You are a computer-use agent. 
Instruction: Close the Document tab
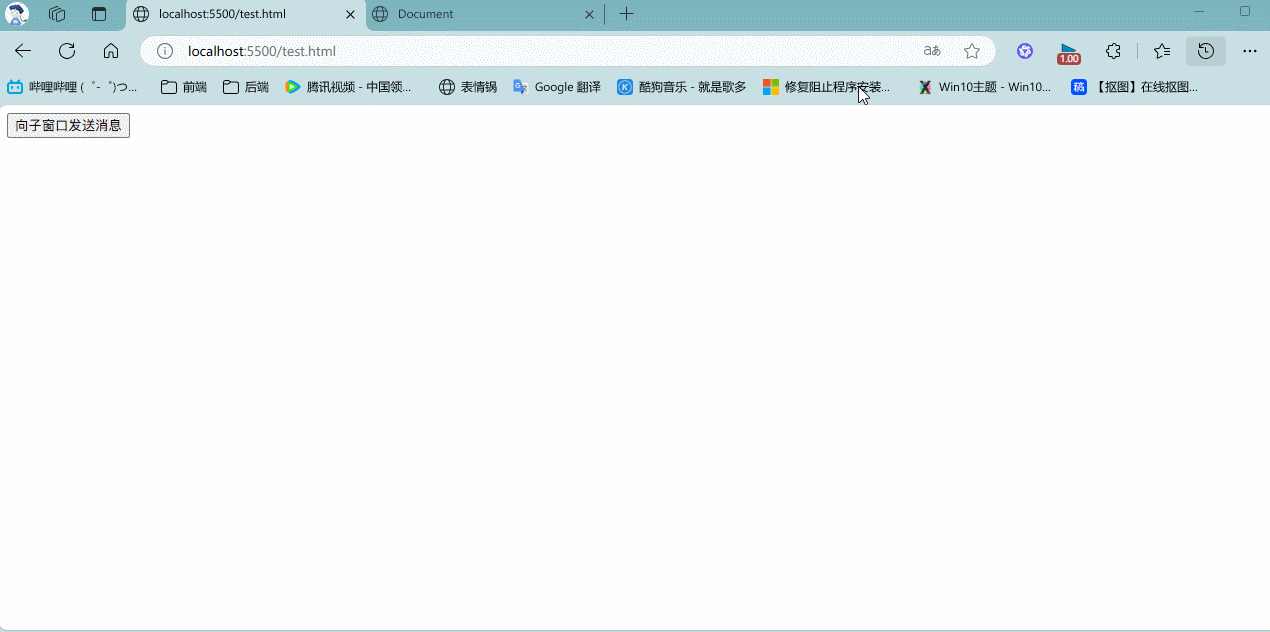click(x=589, y=14)
